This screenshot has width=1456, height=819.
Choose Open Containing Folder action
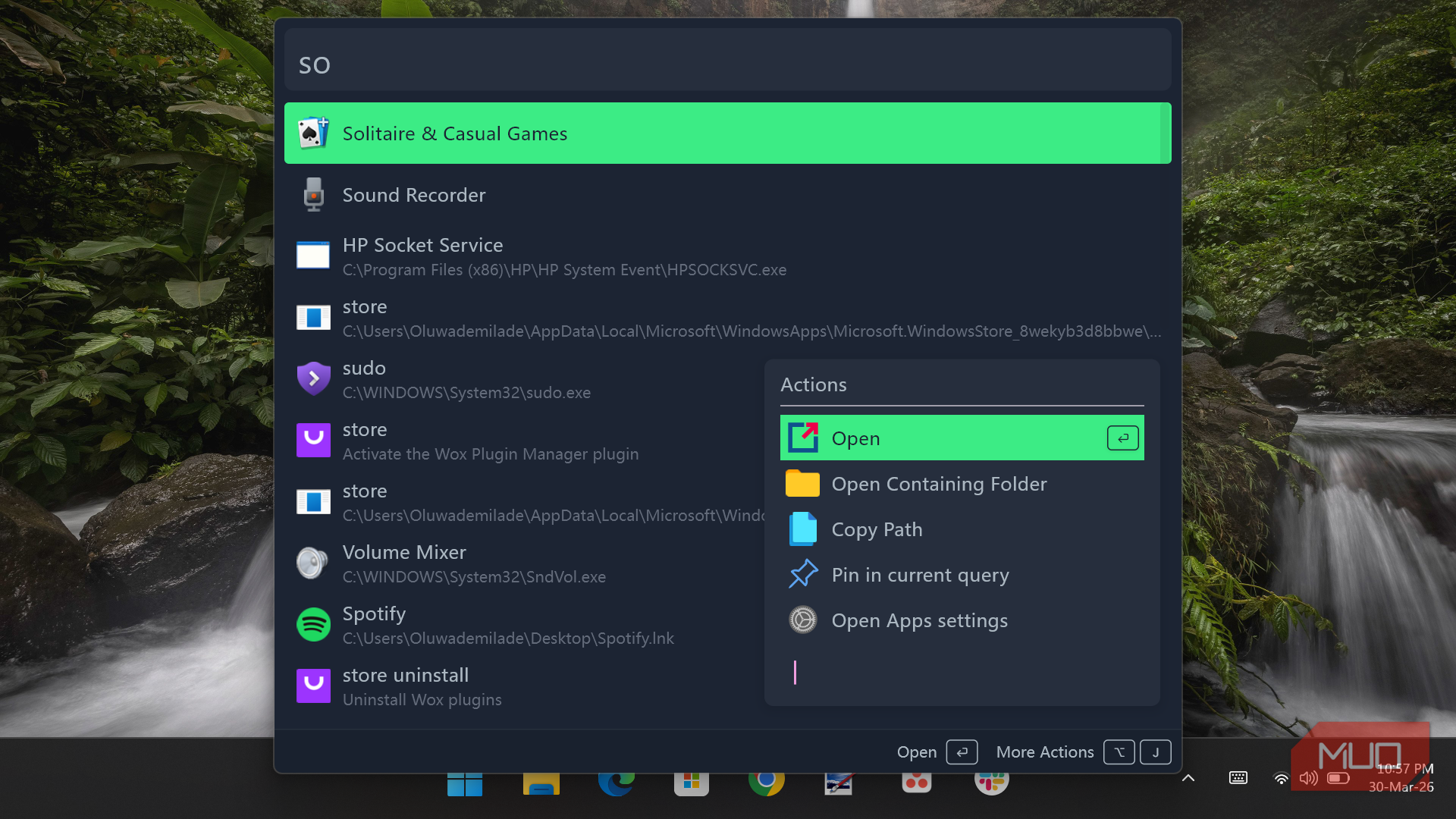pos(962,483)
